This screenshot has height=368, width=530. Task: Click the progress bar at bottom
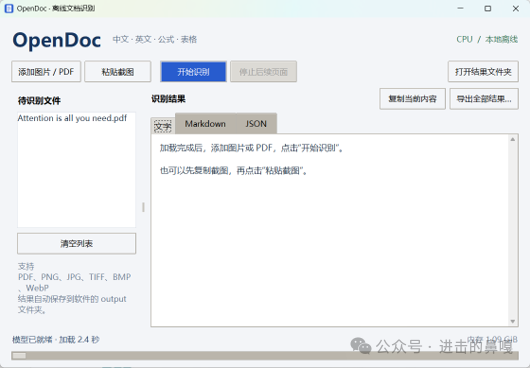point(265,355)
